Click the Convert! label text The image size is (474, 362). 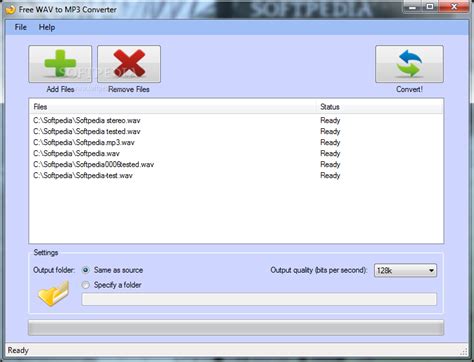tap(409, 89)
